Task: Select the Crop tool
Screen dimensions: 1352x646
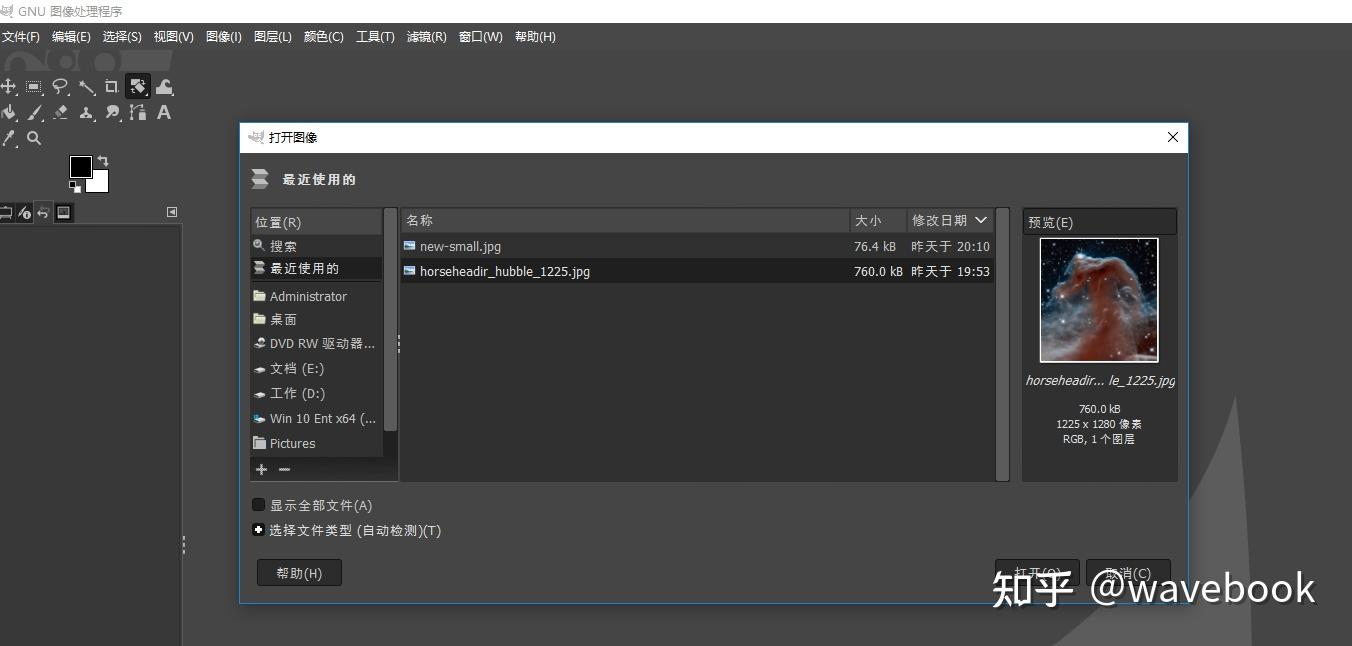Action: (111, 86)
